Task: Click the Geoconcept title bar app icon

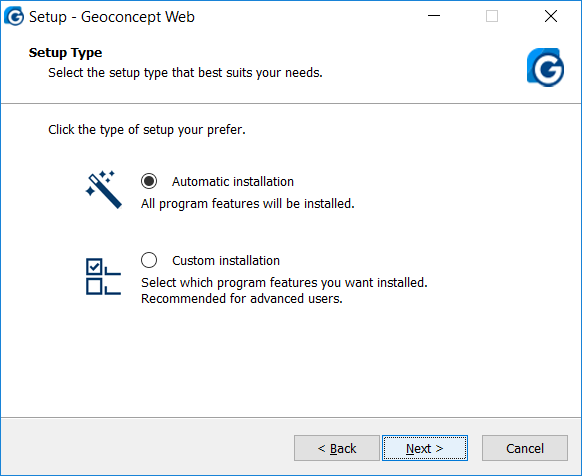Action: pos(14,16)
